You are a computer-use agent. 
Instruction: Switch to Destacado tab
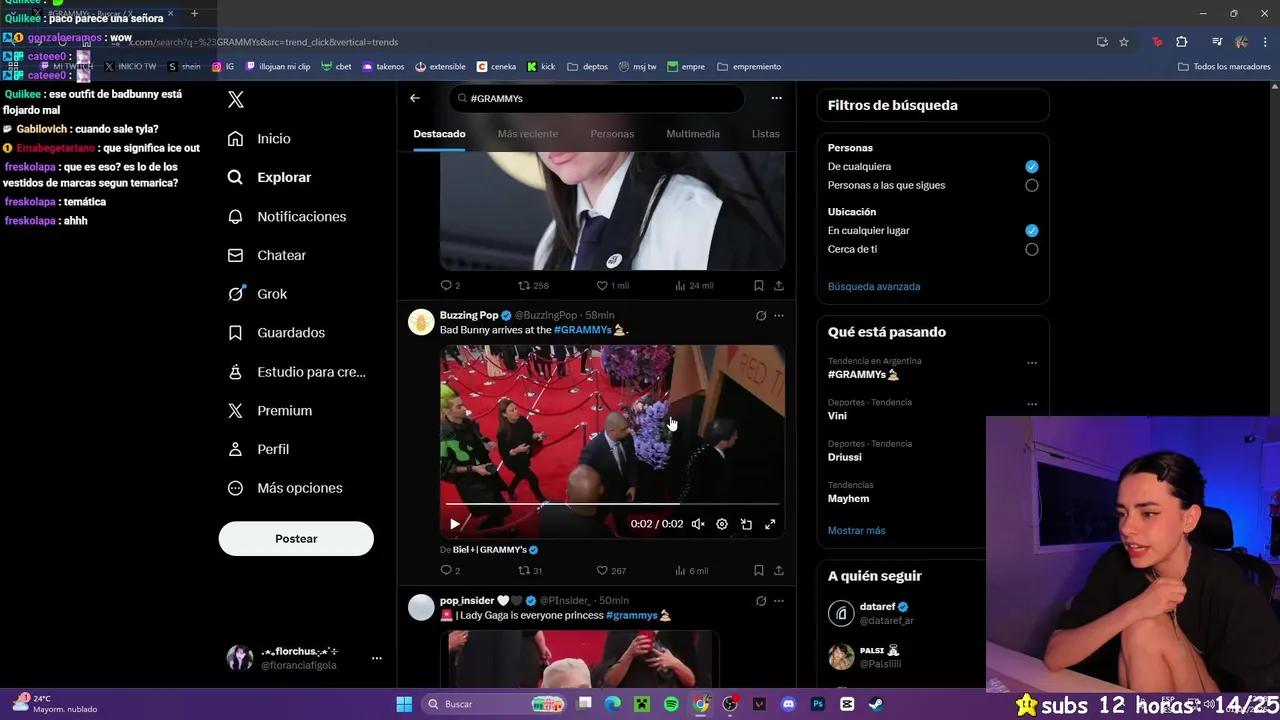pos(439,134)
